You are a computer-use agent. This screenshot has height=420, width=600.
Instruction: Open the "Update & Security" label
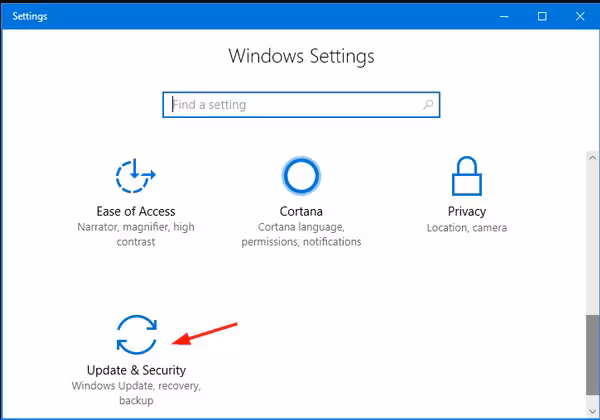pos(136,370)
